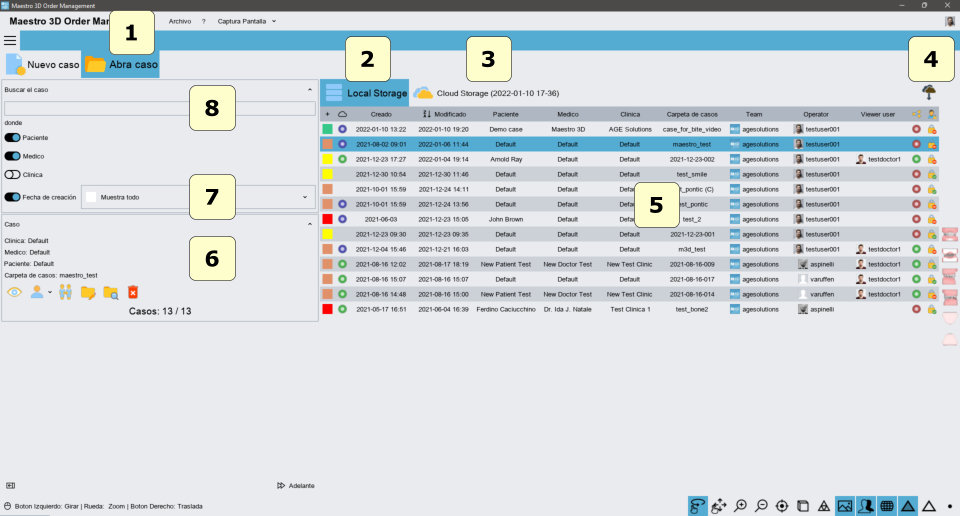Toggle the background picture icon
The image size is (960, 516).
click(x=845, y=506)
